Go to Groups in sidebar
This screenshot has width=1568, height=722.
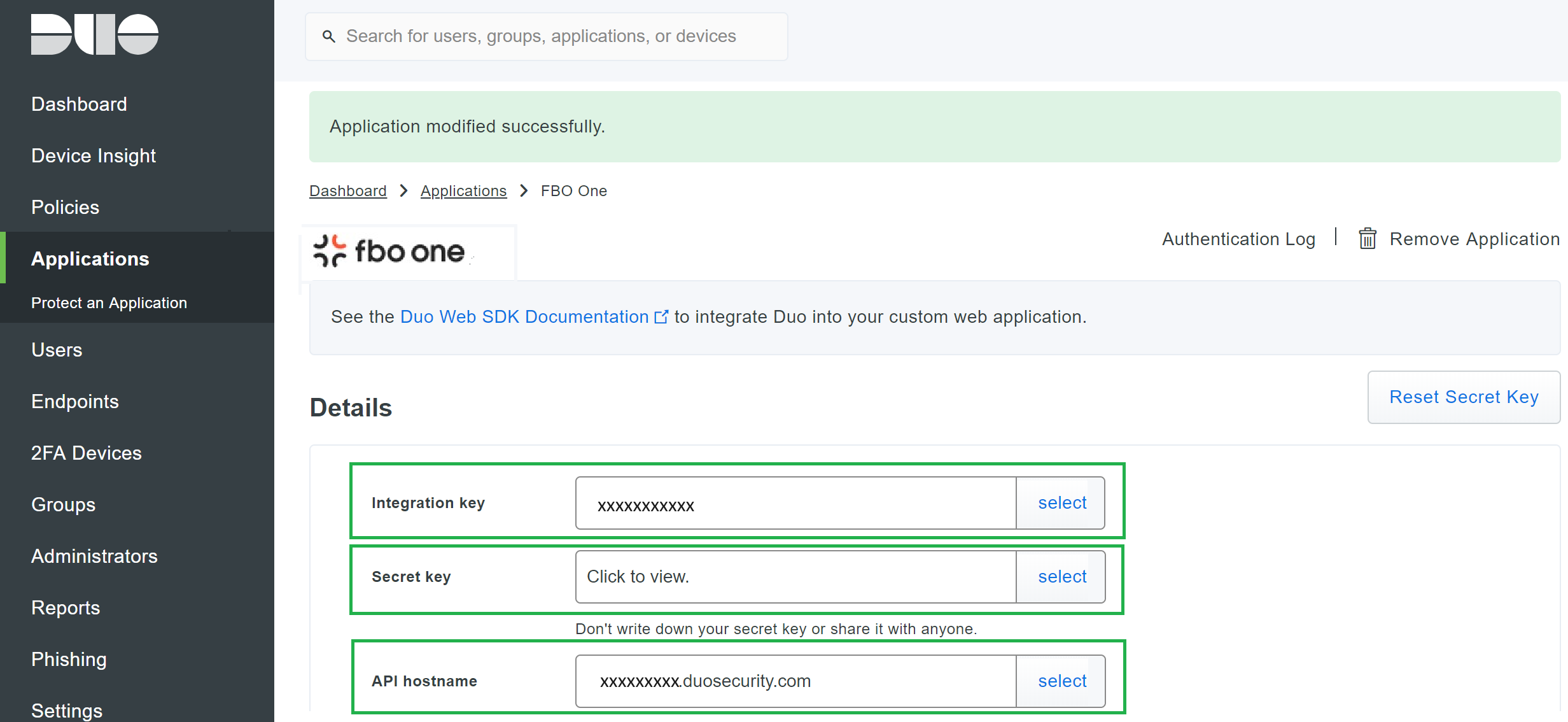pyautogui.click(x=63, y=504)
